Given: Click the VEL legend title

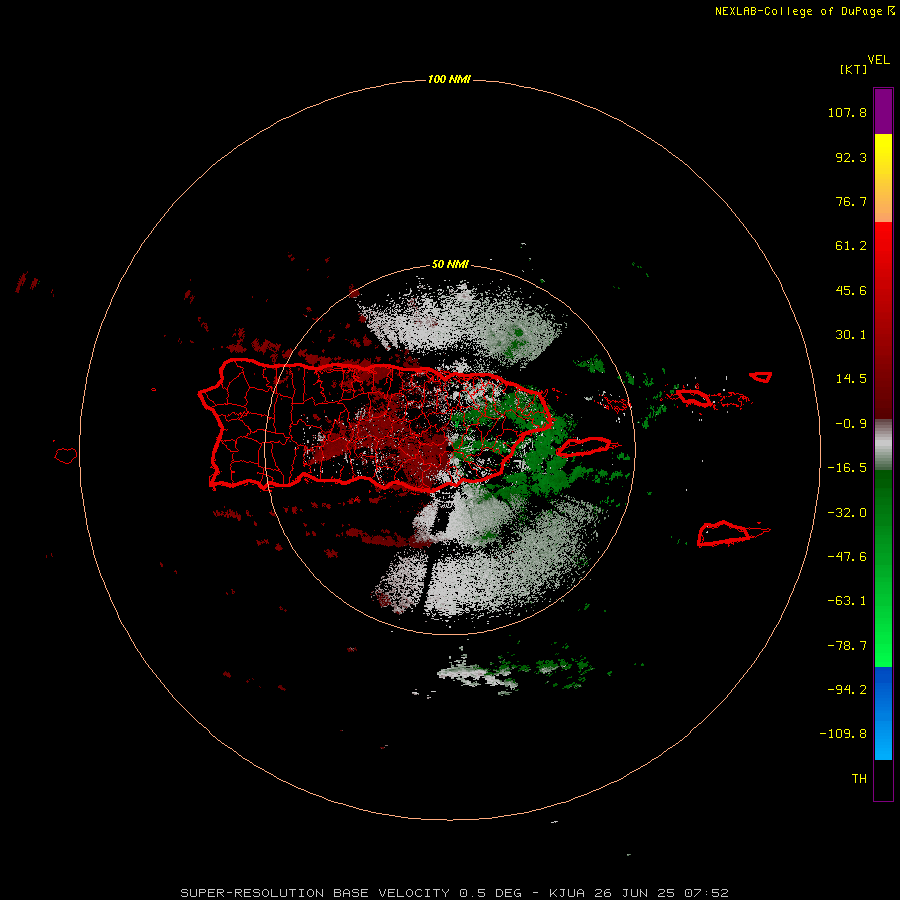Looking at the screenshot, I should coord(878,59).
